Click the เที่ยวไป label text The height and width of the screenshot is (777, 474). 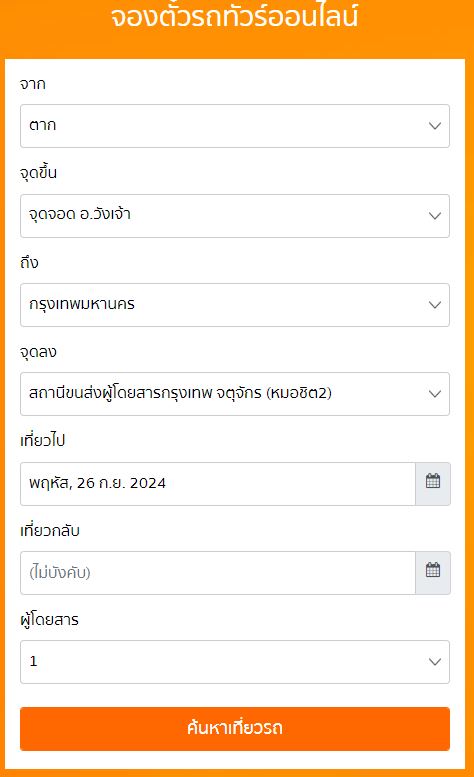pyautogui.click(x=43, y=441)
